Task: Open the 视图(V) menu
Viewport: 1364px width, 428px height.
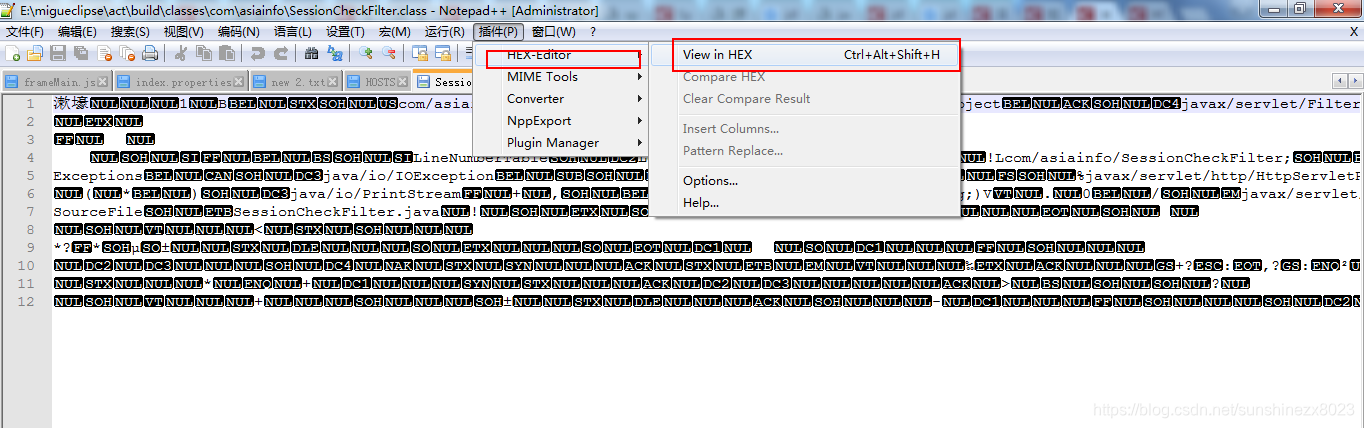Action: coord(184,32)
